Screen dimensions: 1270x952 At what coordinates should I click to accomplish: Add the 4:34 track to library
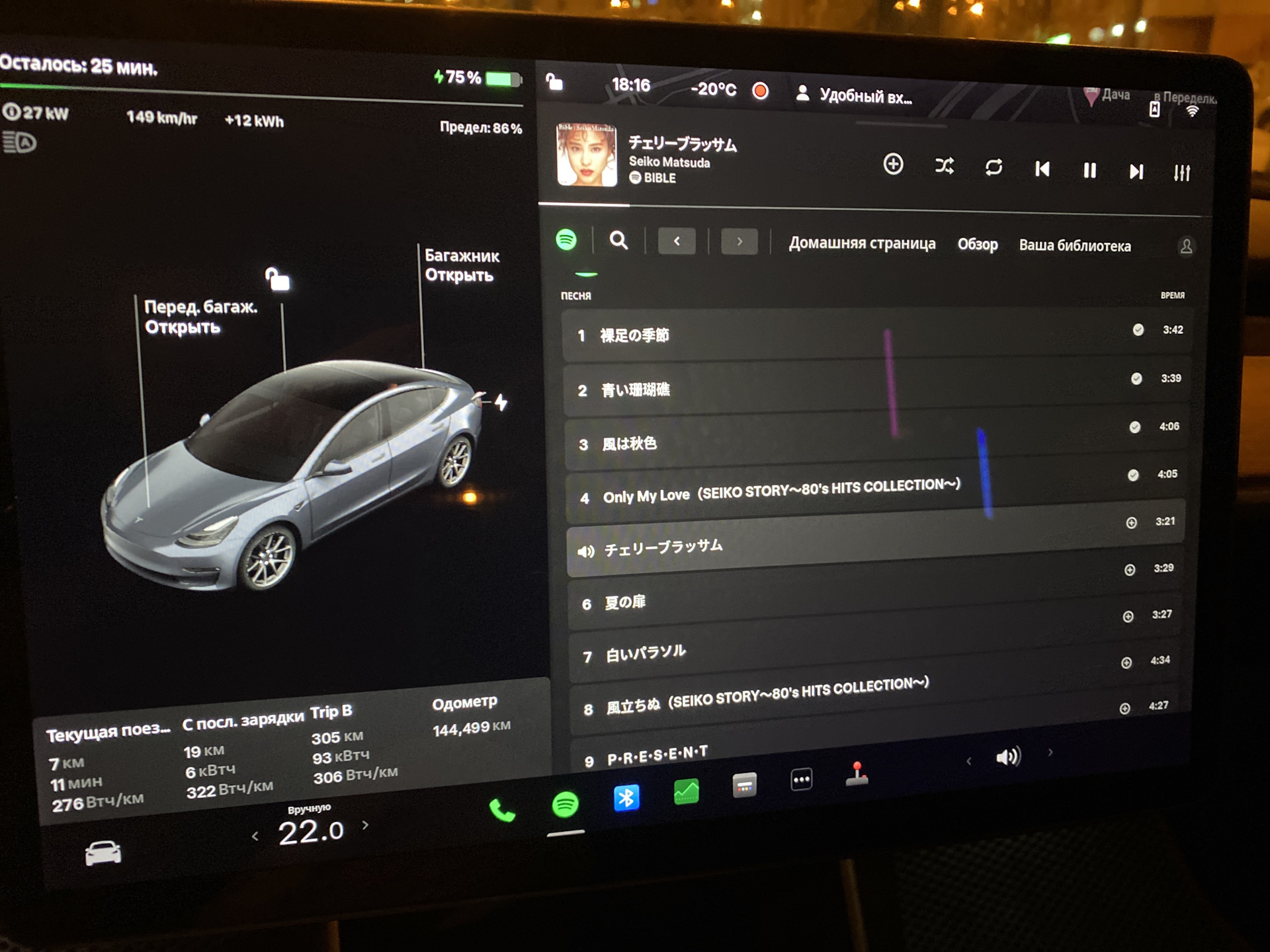click(1126, 662)
